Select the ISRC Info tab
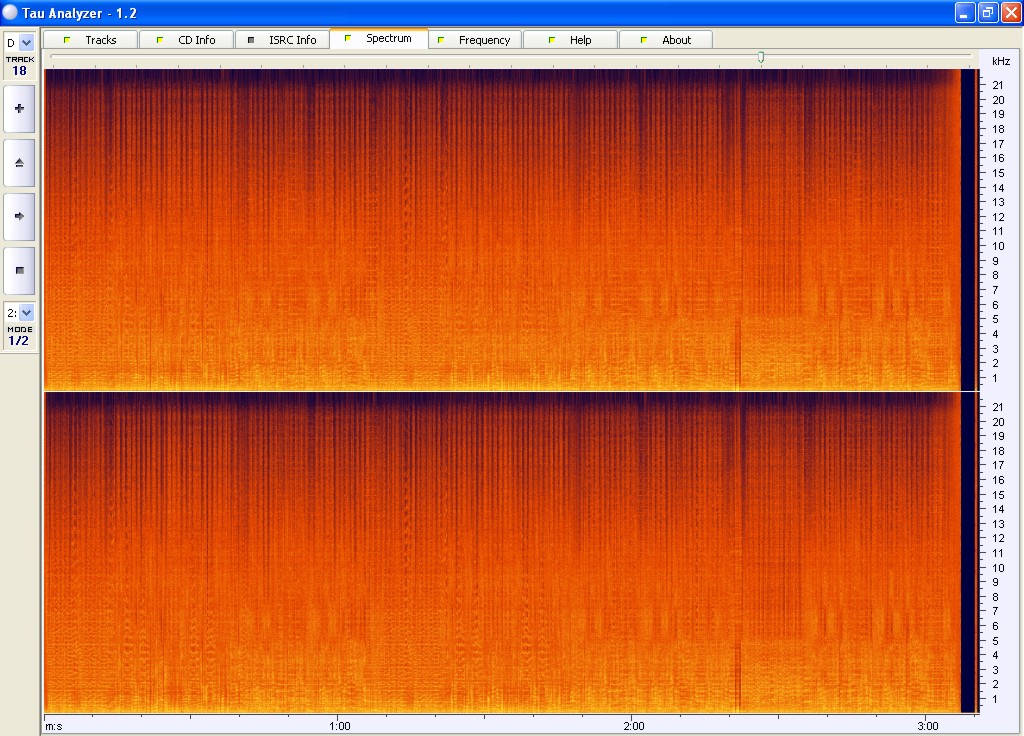The image size is (1024, 736). (x=282, y=40)
